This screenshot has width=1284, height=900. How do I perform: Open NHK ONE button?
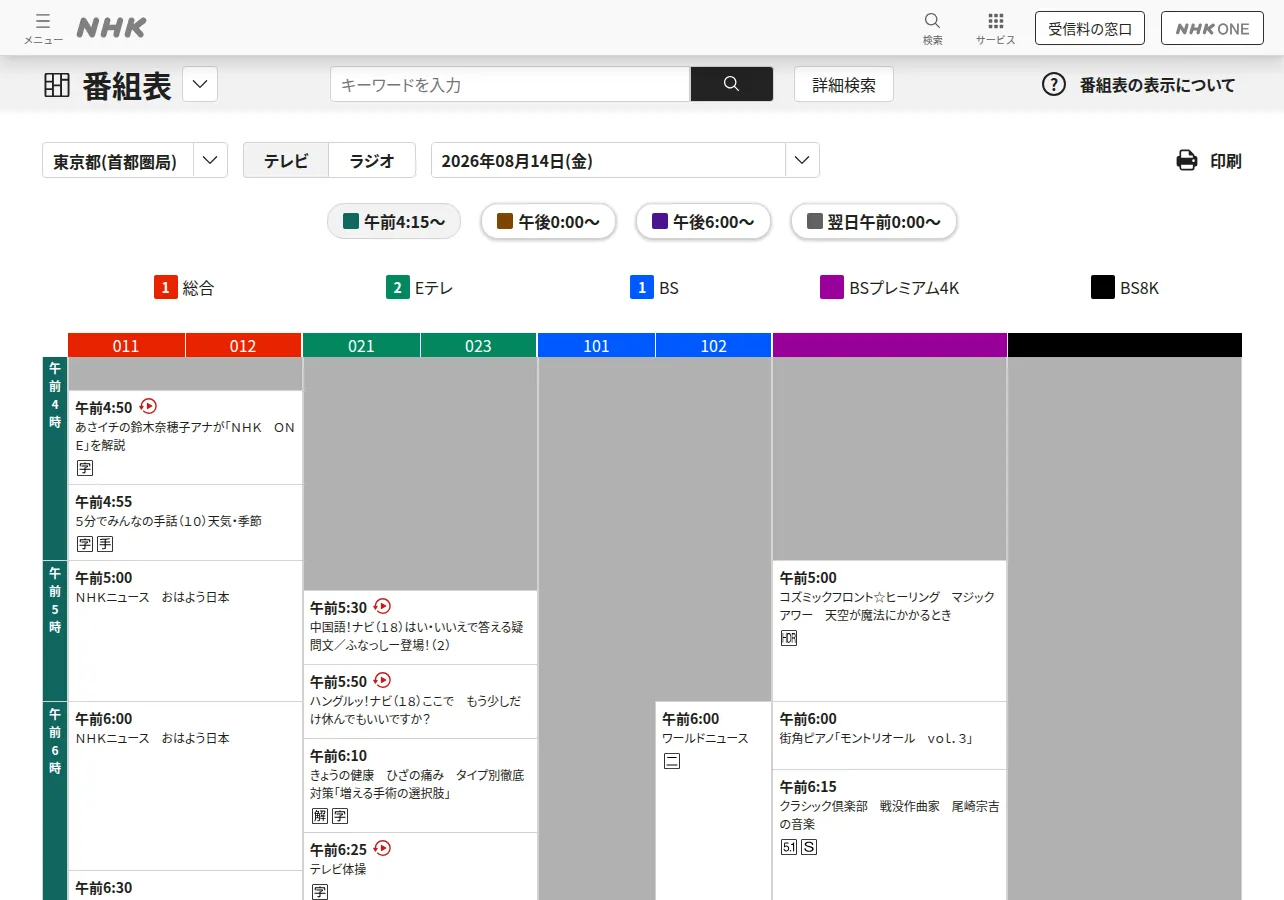[1212, 28]
